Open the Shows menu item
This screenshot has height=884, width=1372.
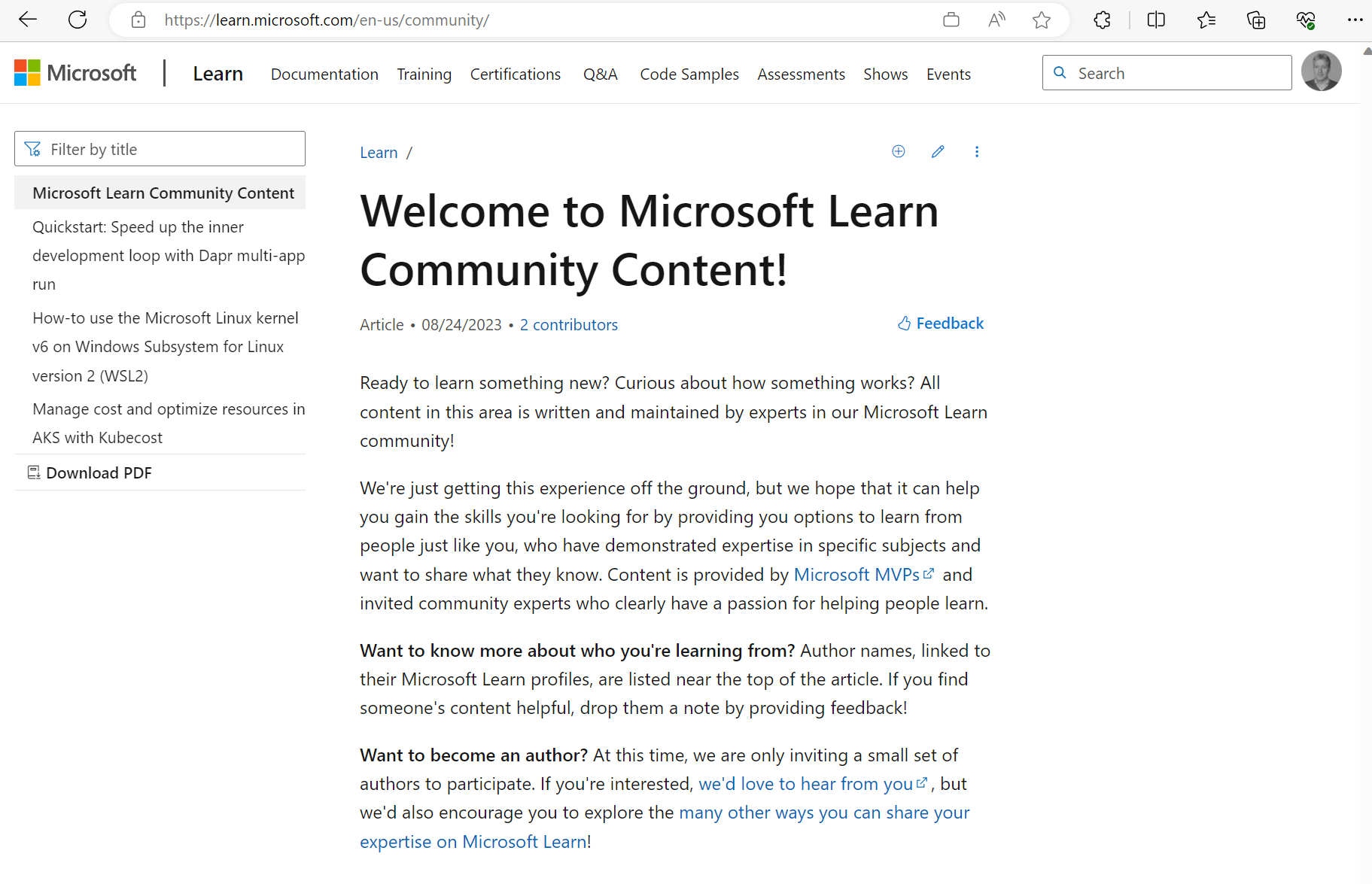click(886, 74)
